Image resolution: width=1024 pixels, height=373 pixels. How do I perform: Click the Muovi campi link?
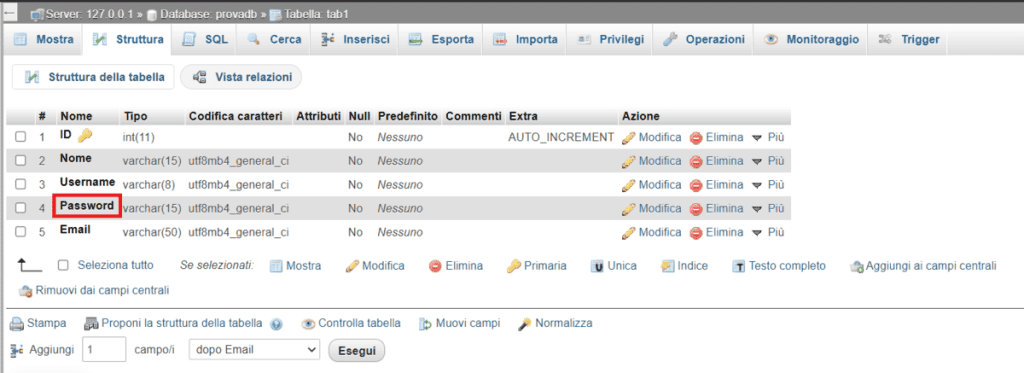pos(460,323)
